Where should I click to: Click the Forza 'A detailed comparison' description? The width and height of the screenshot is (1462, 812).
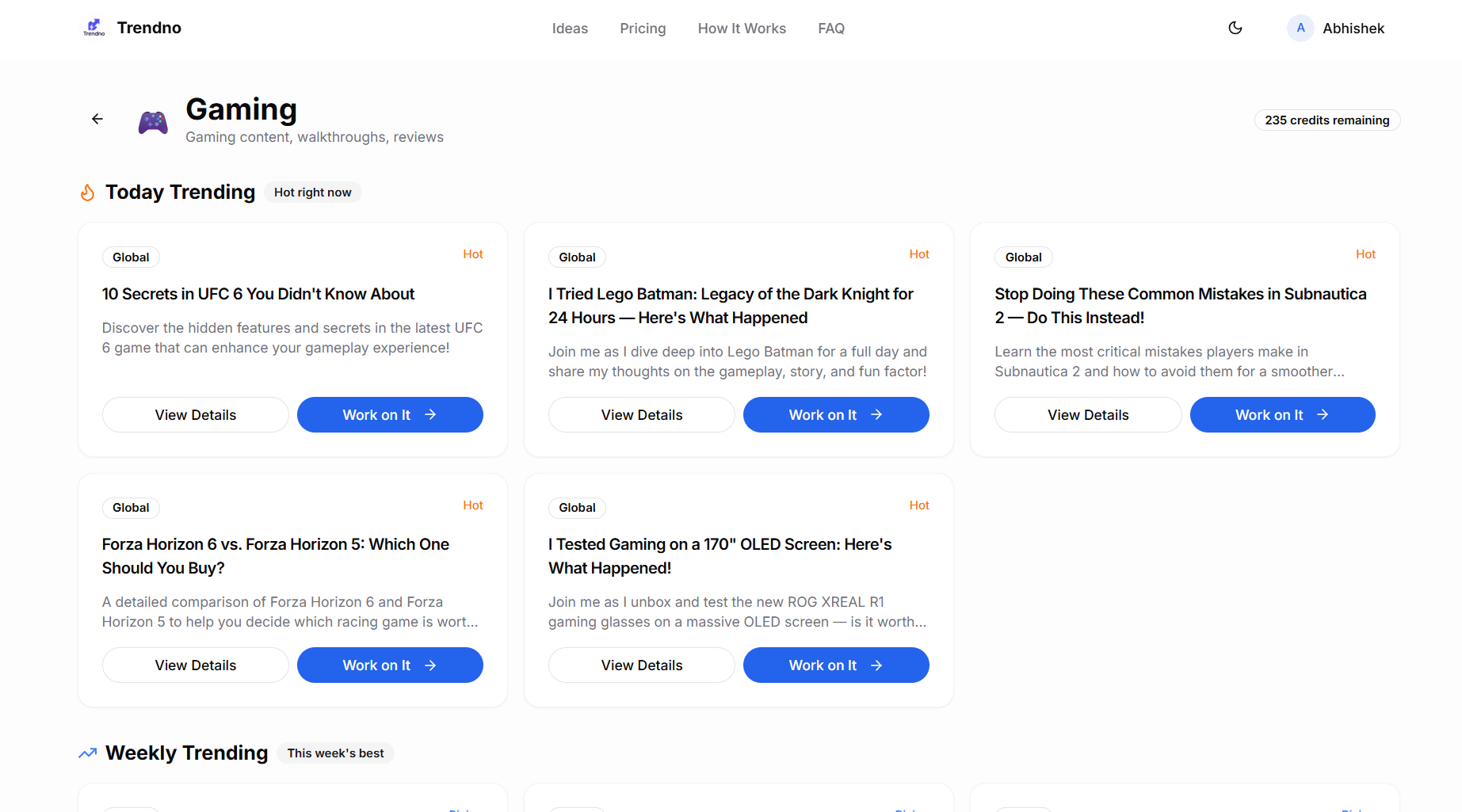click(290, 612)
